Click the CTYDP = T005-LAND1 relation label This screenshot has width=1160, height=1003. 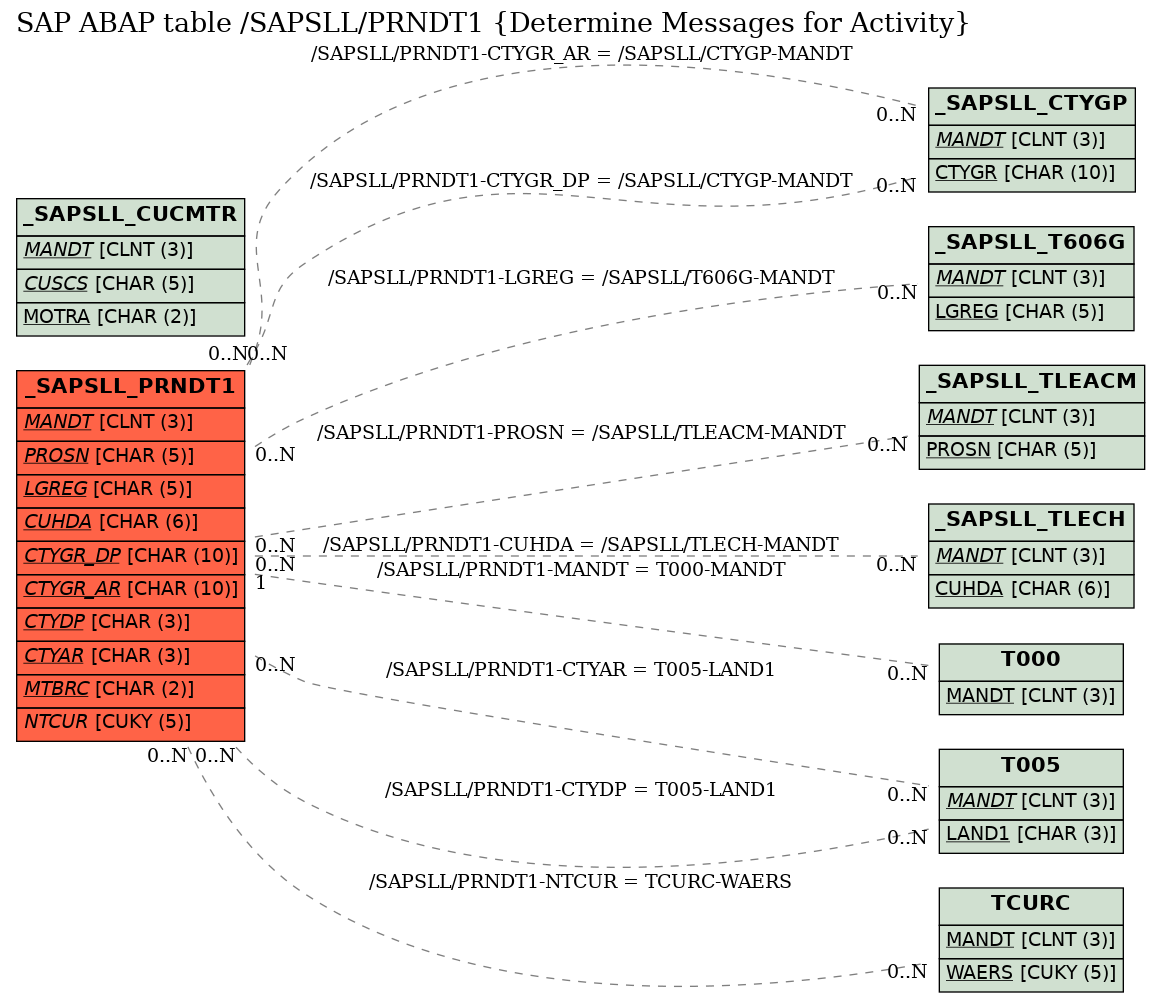pos(581,790)
